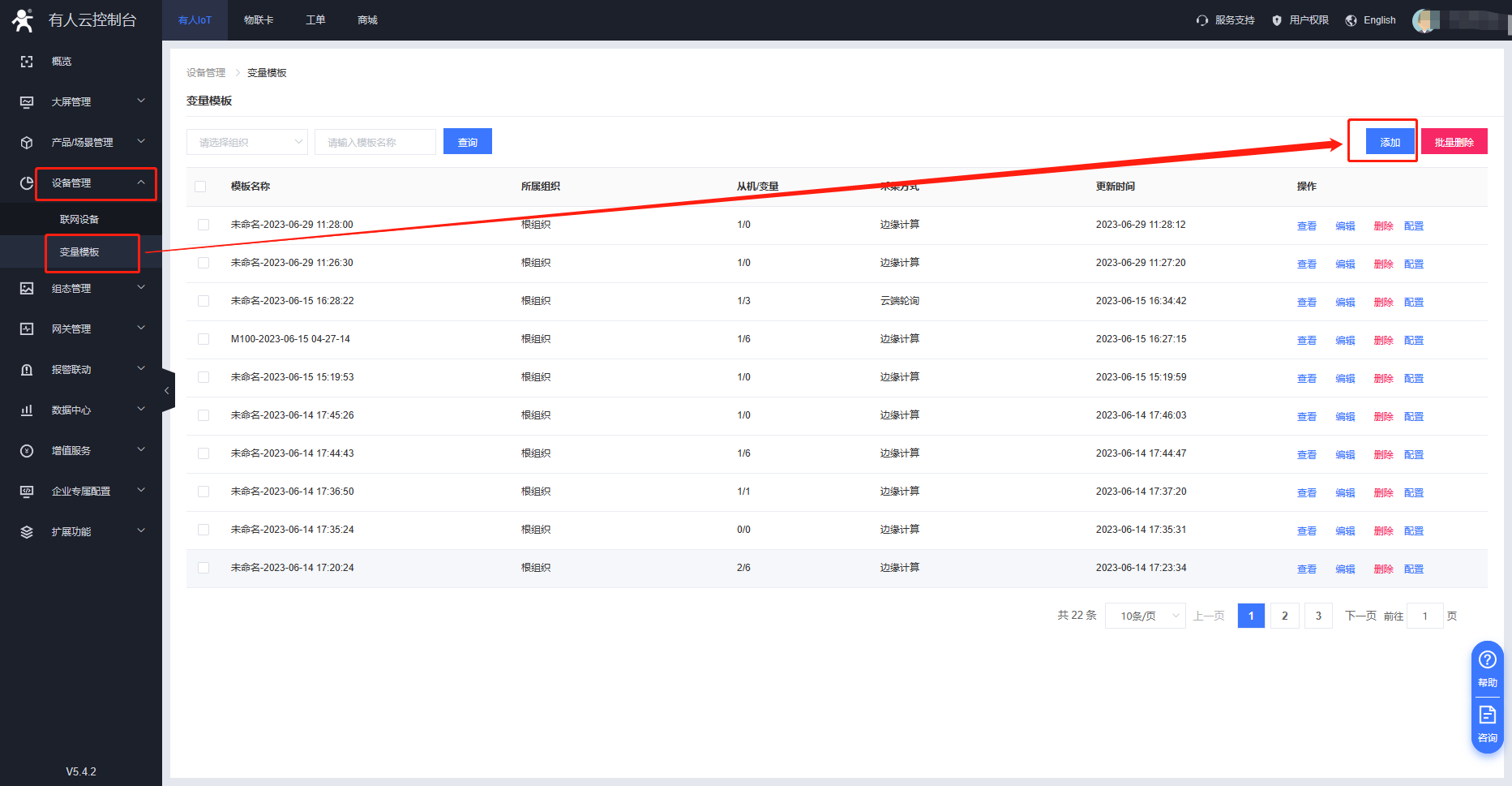1512x786 pixels.
Task: Open 联网设备 in the sidebar submenu
Action: [x=79, y=220]
